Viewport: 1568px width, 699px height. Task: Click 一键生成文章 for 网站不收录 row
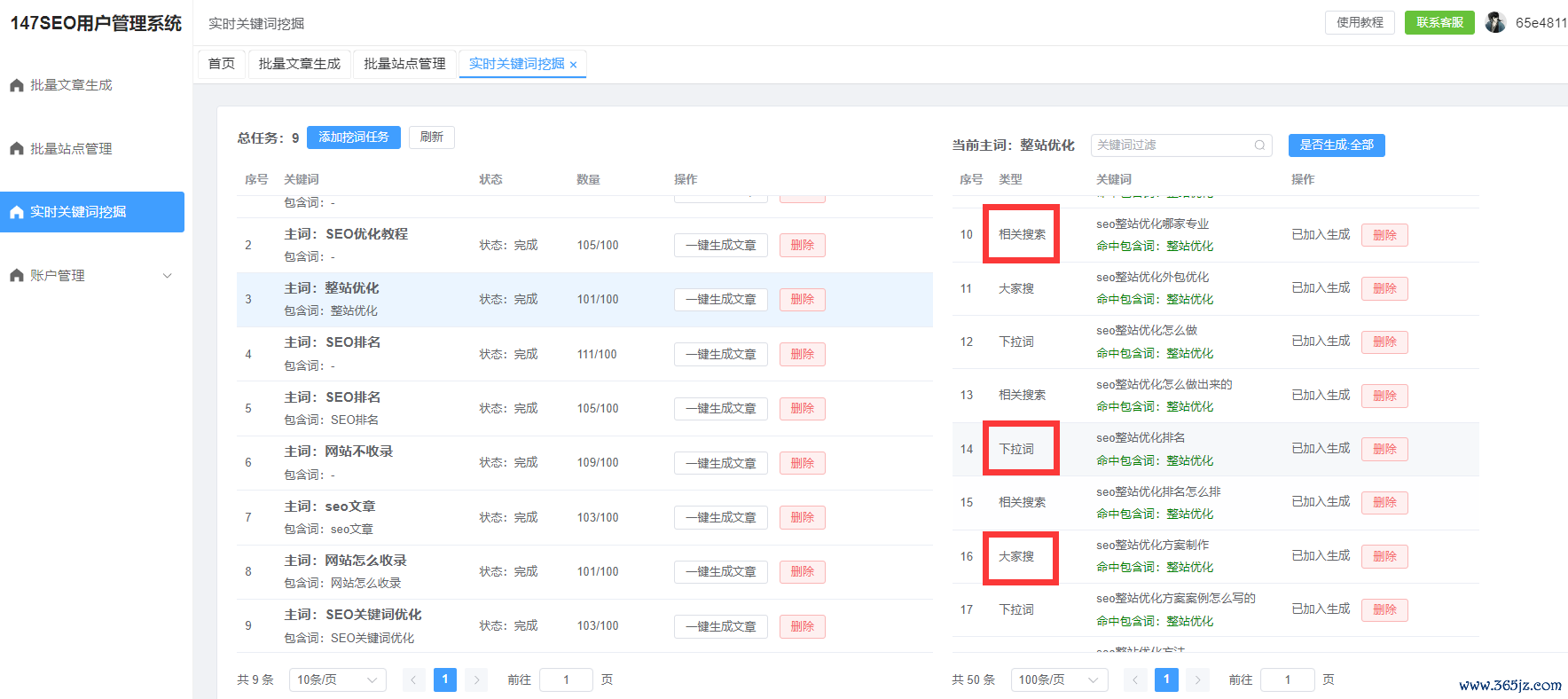(721, 463)
